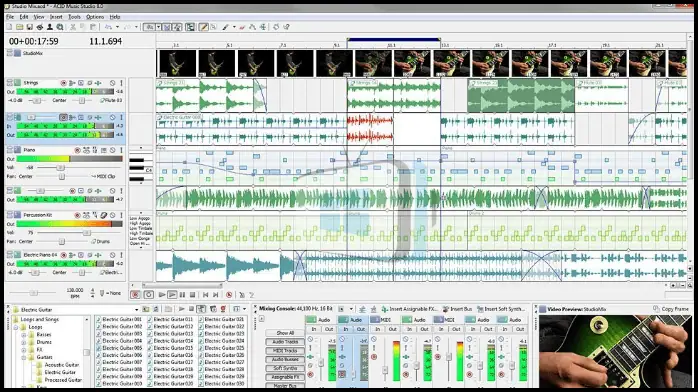
Task: Open the Options menu
Action: tap(95, 17)
